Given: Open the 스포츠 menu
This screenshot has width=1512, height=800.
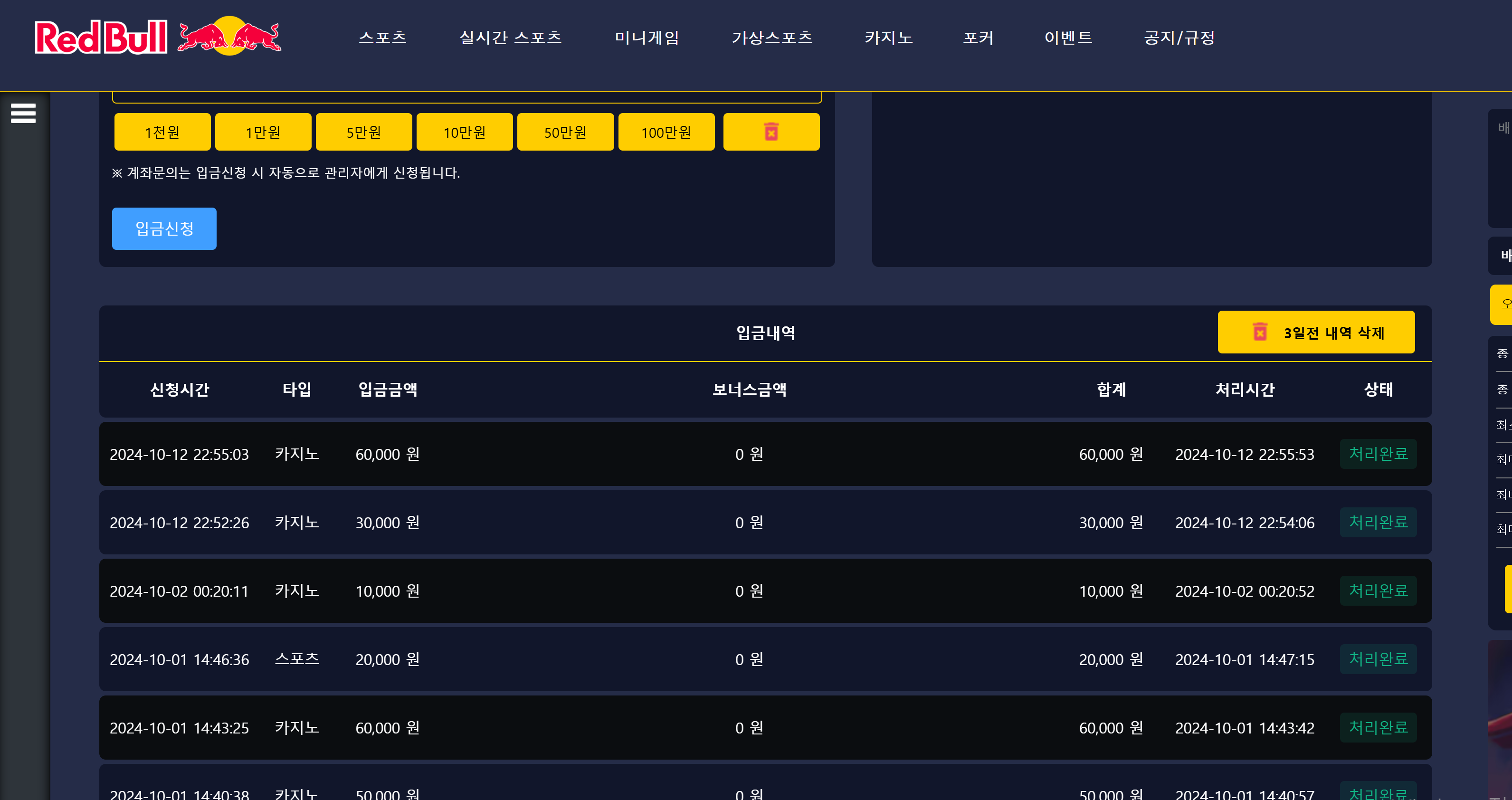Looking at the screenshot, I should point(382,38).
